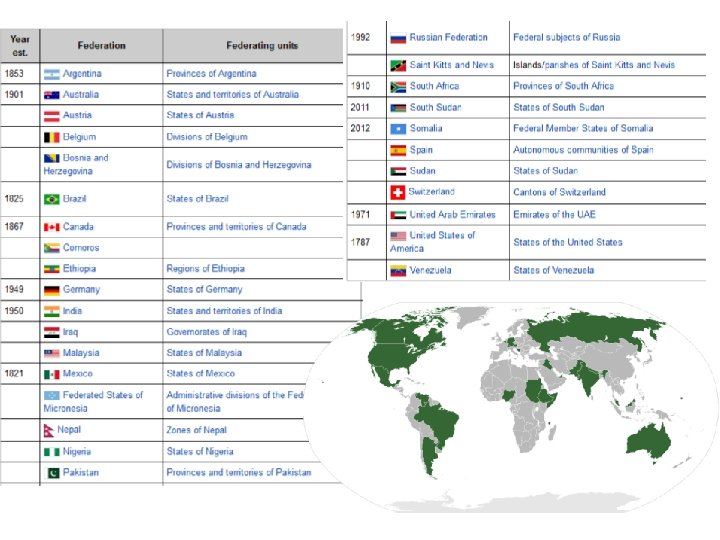Click the Malaysia flag icon

point(52,353)
